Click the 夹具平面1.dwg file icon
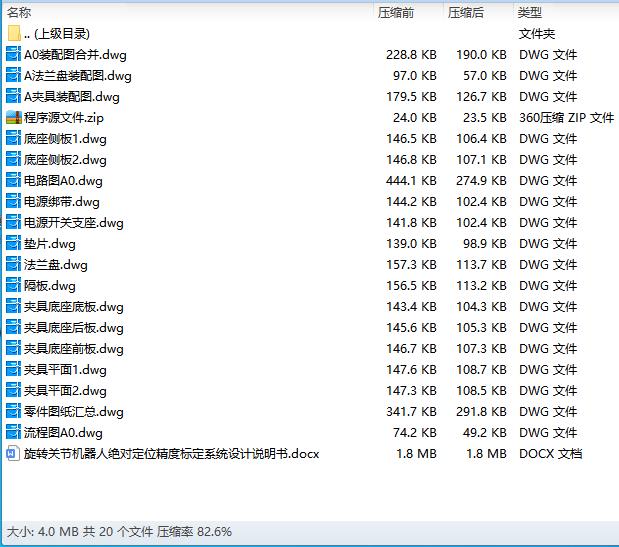The image size is (619, 547). tap(13, 369)
